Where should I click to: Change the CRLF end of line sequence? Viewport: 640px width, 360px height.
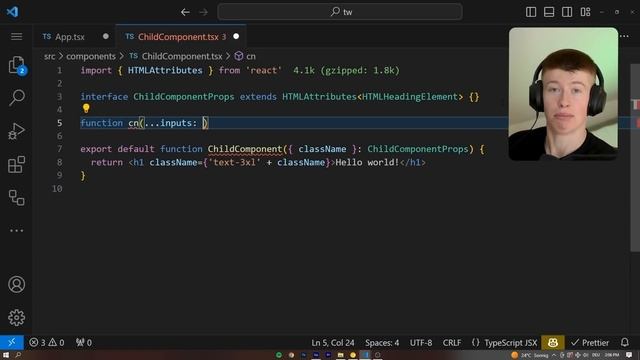(x=452, y=342)
